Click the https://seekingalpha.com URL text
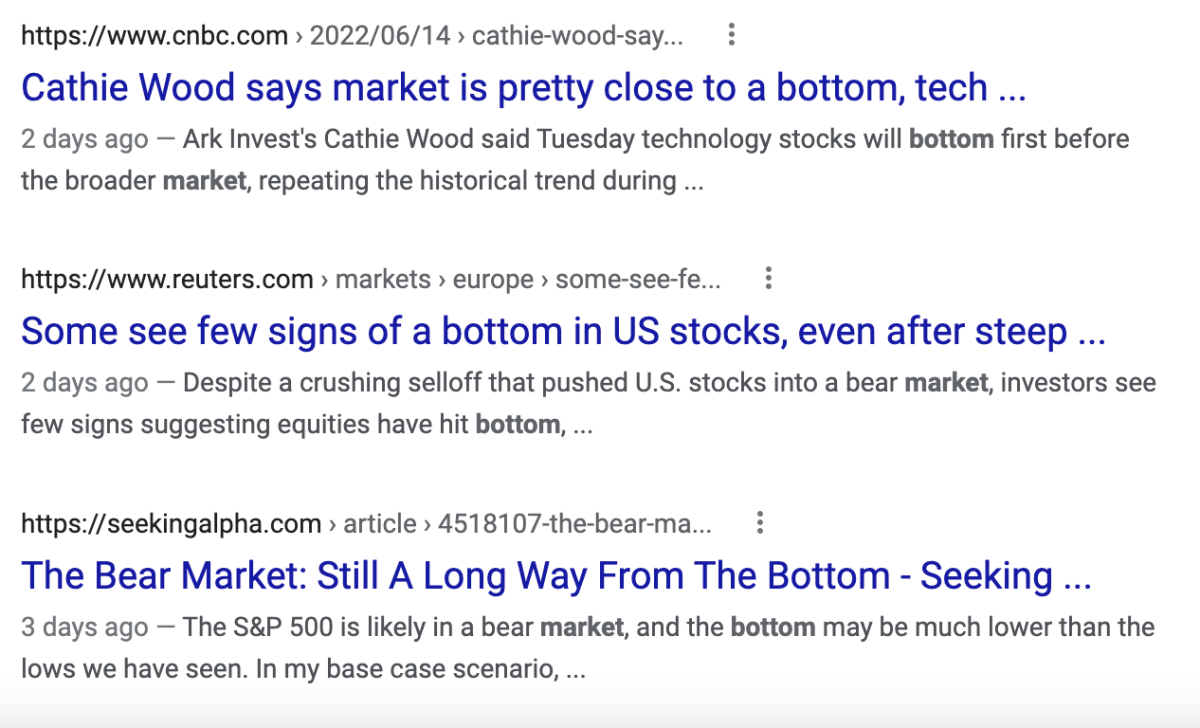The width and height of the screenshot is (1200, 728). (171, 523)
